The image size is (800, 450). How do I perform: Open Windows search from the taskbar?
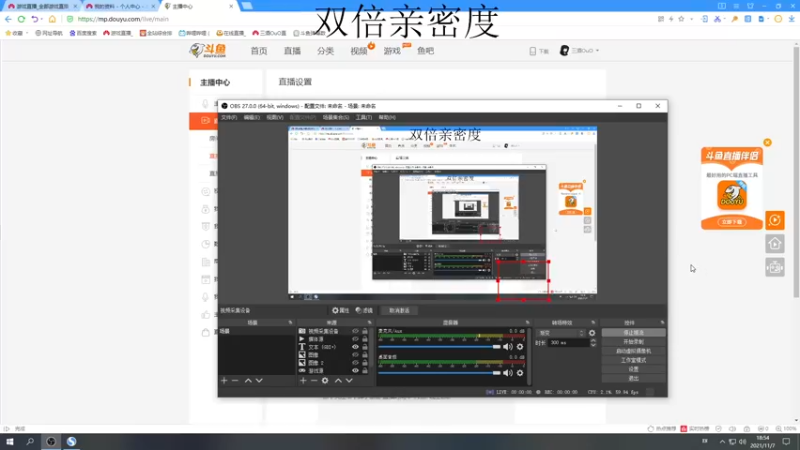30,441
